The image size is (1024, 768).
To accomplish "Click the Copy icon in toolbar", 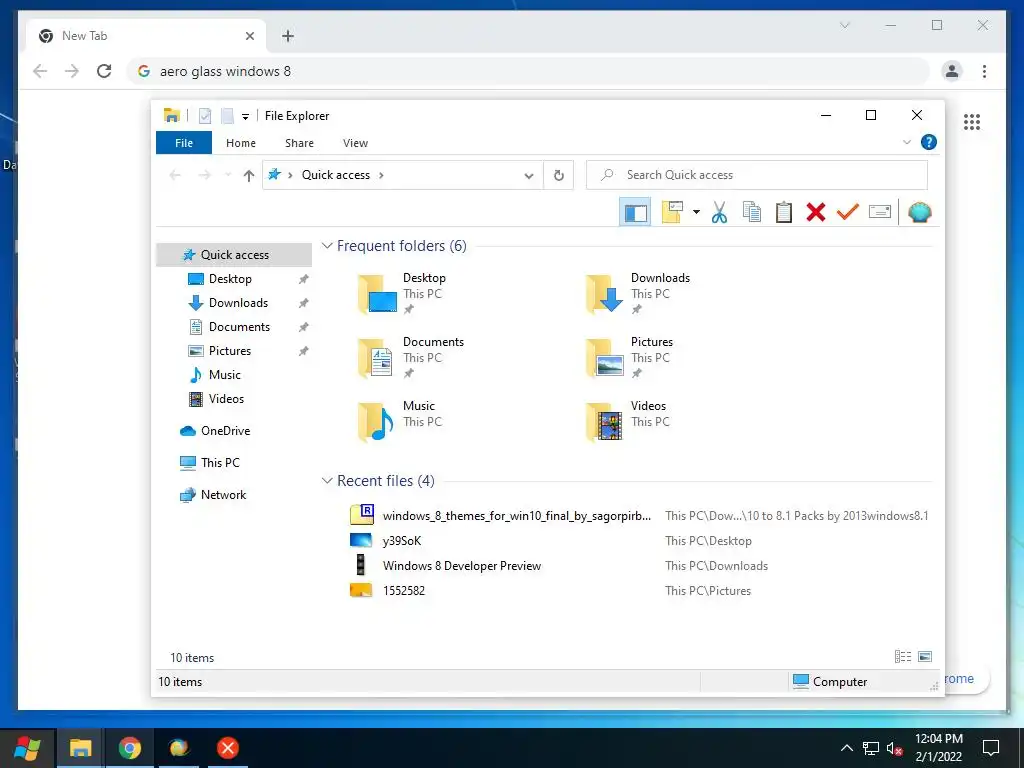I will click(752, 212).
